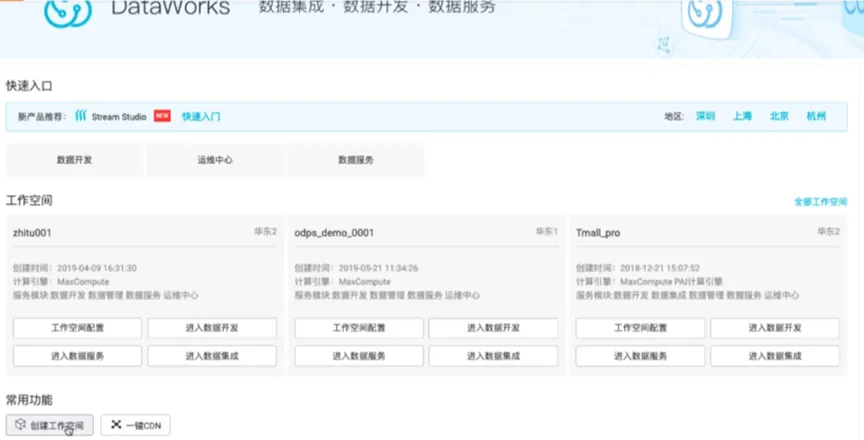Click MaxCompute PAI计算引擎 text in Tmall_pro

click(x=671, y=281)
